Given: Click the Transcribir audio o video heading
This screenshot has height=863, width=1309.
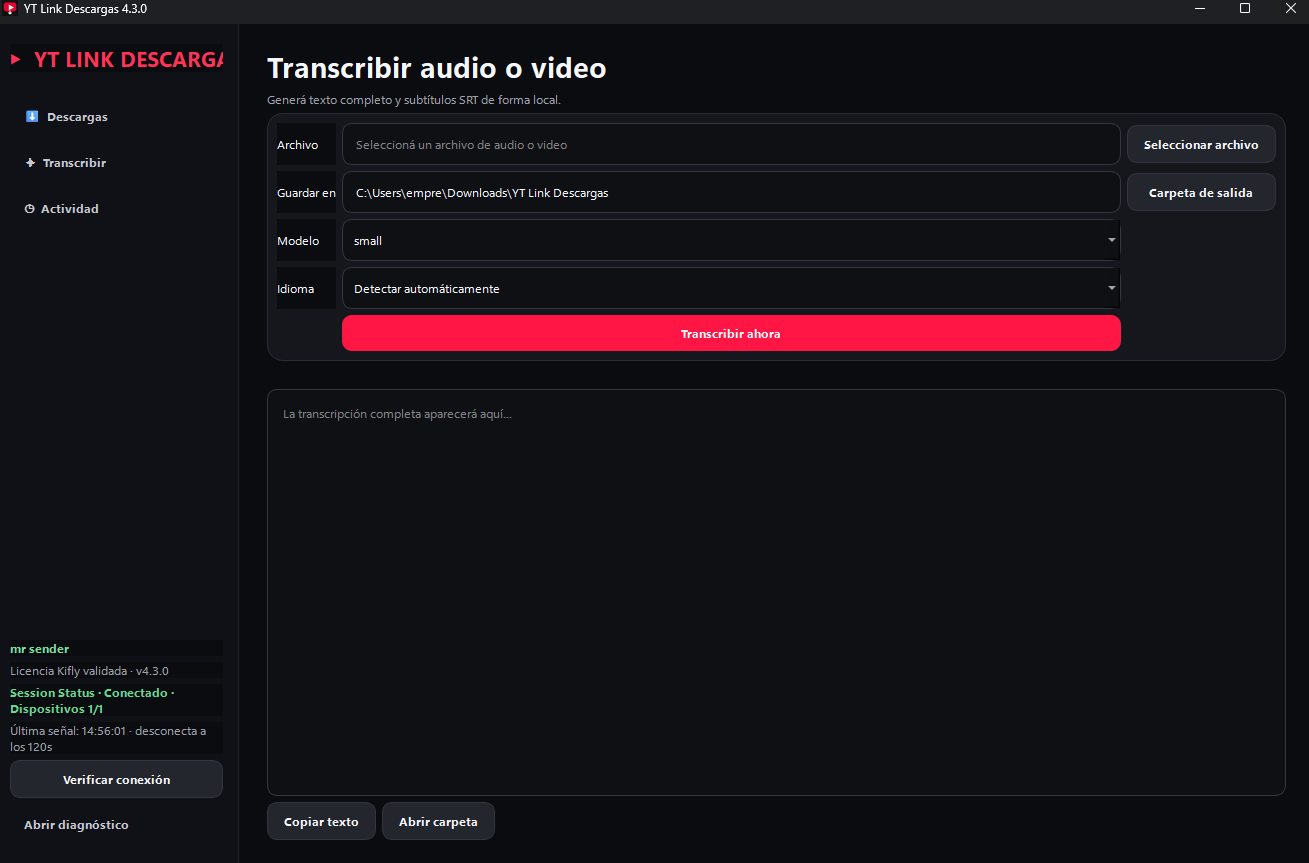Looking at the screenshot, I should 437,68.
